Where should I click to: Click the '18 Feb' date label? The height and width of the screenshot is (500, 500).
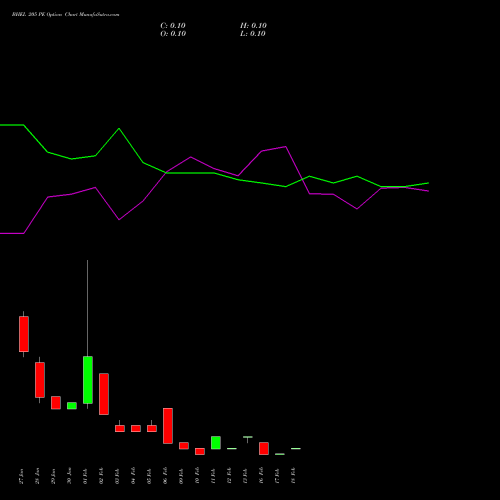tap(294, 476)
